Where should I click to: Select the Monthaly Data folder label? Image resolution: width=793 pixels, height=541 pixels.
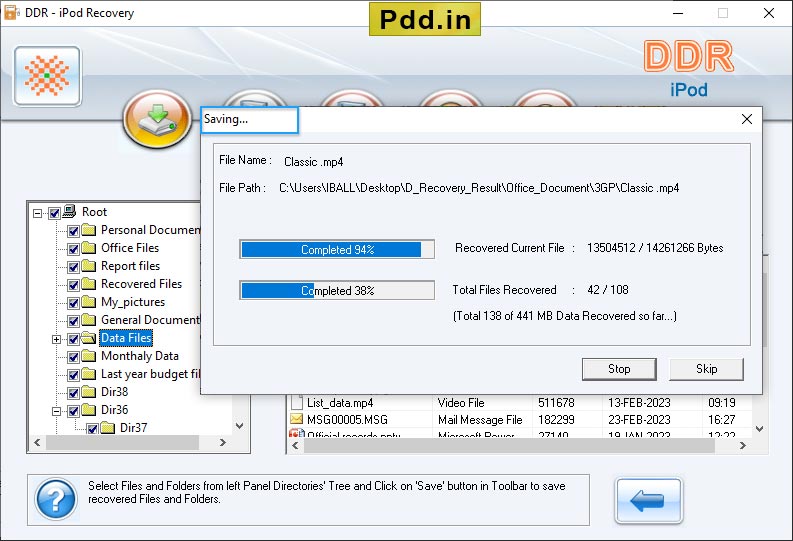[x=140, y=356]
